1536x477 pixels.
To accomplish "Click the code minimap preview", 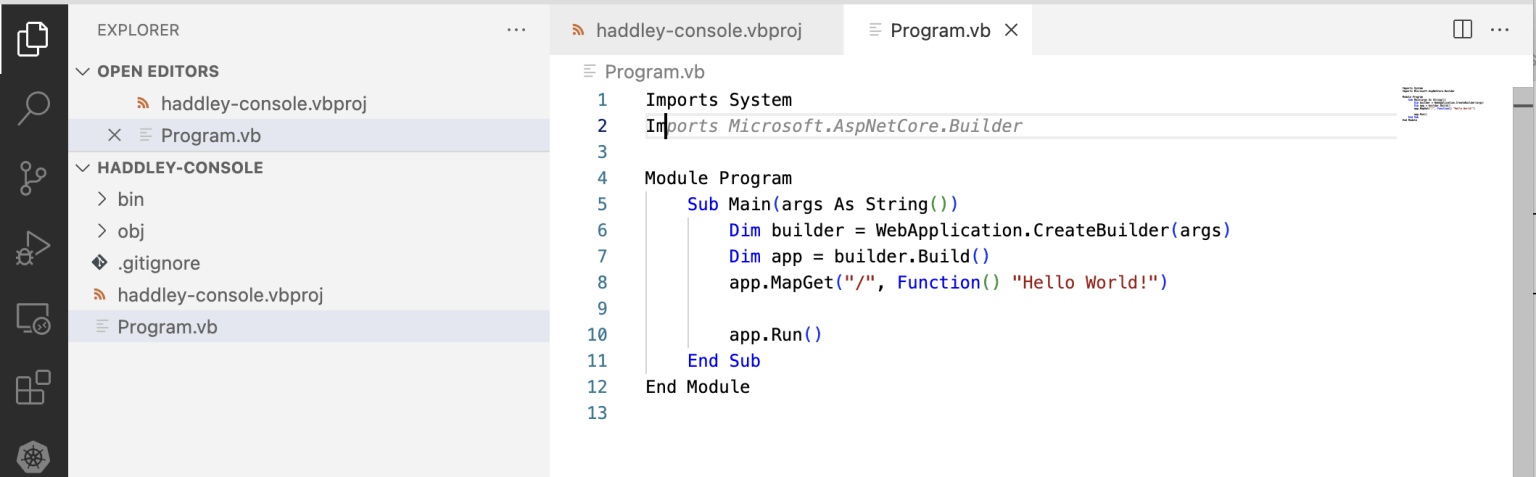I will [1443, 105].
